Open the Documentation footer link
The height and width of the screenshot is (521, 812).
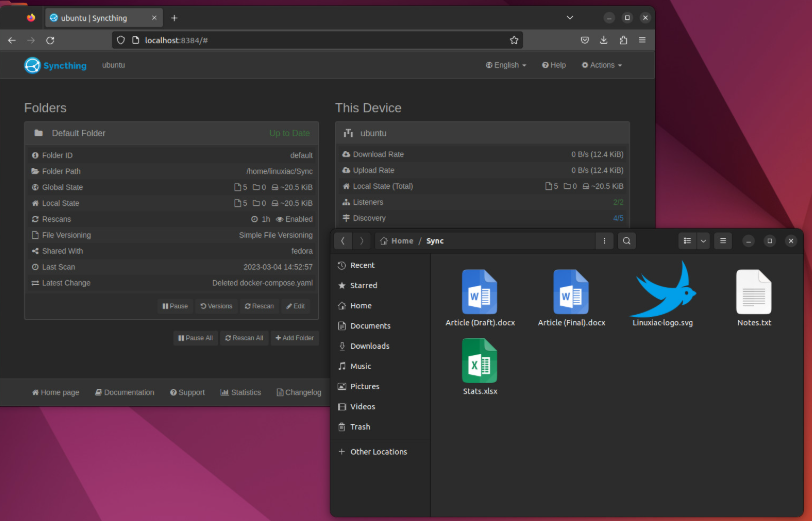[125, 393]
